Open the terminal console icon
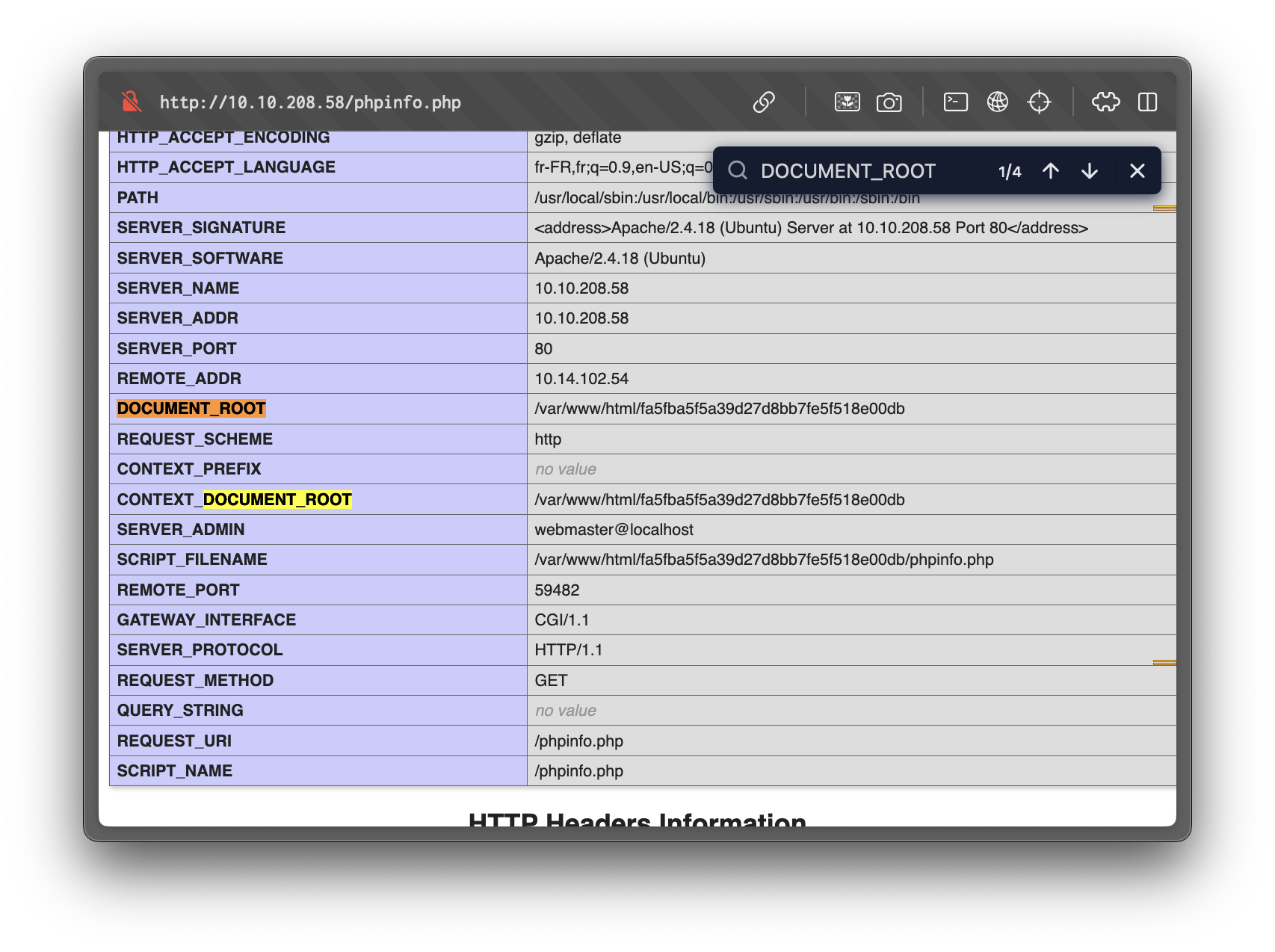The width and height of the screenshot is (1275, 952). pyautogui.click(x=955, y=102)
